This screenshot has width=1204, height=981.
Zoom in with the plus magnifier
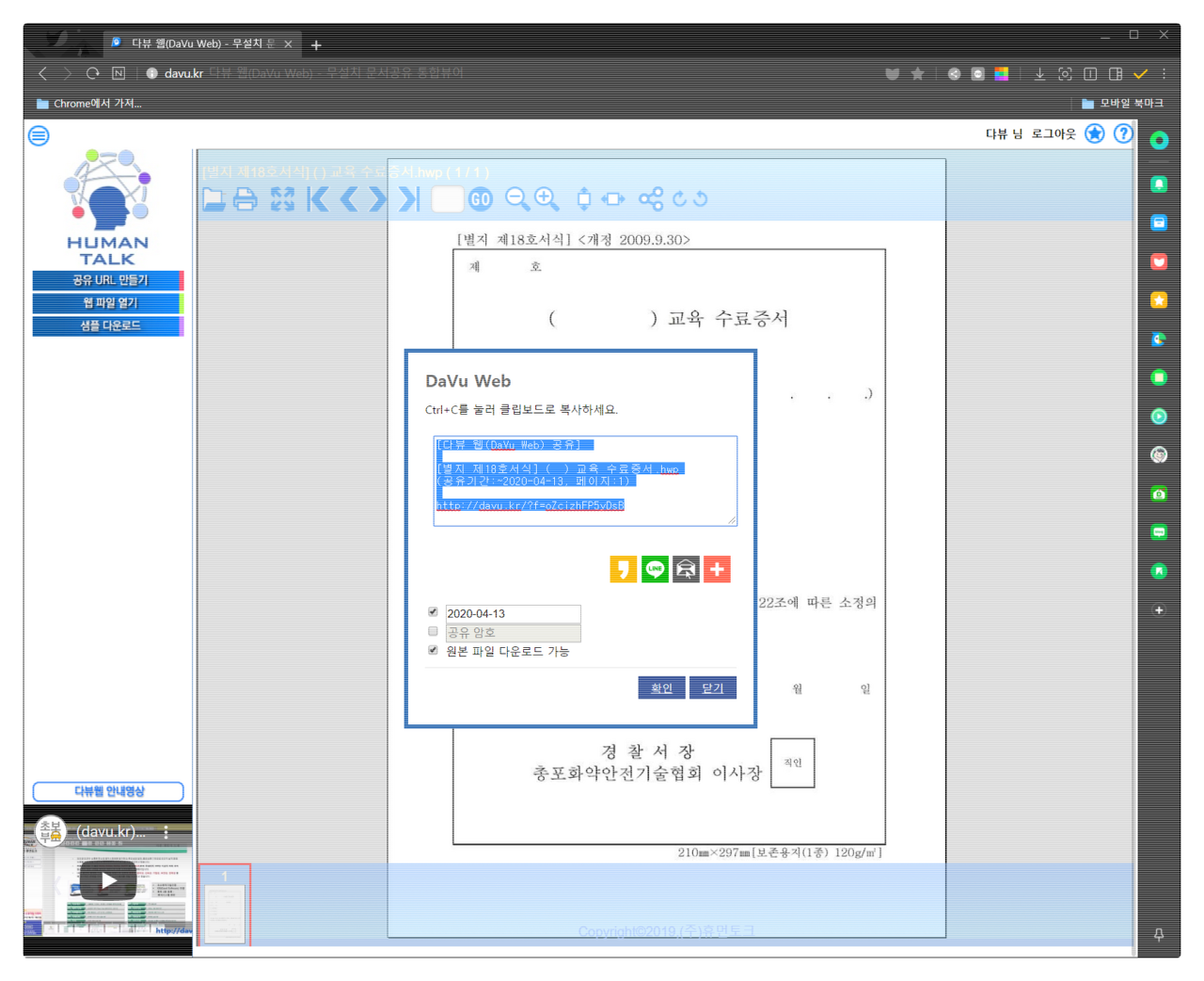[x=547, y=198]
